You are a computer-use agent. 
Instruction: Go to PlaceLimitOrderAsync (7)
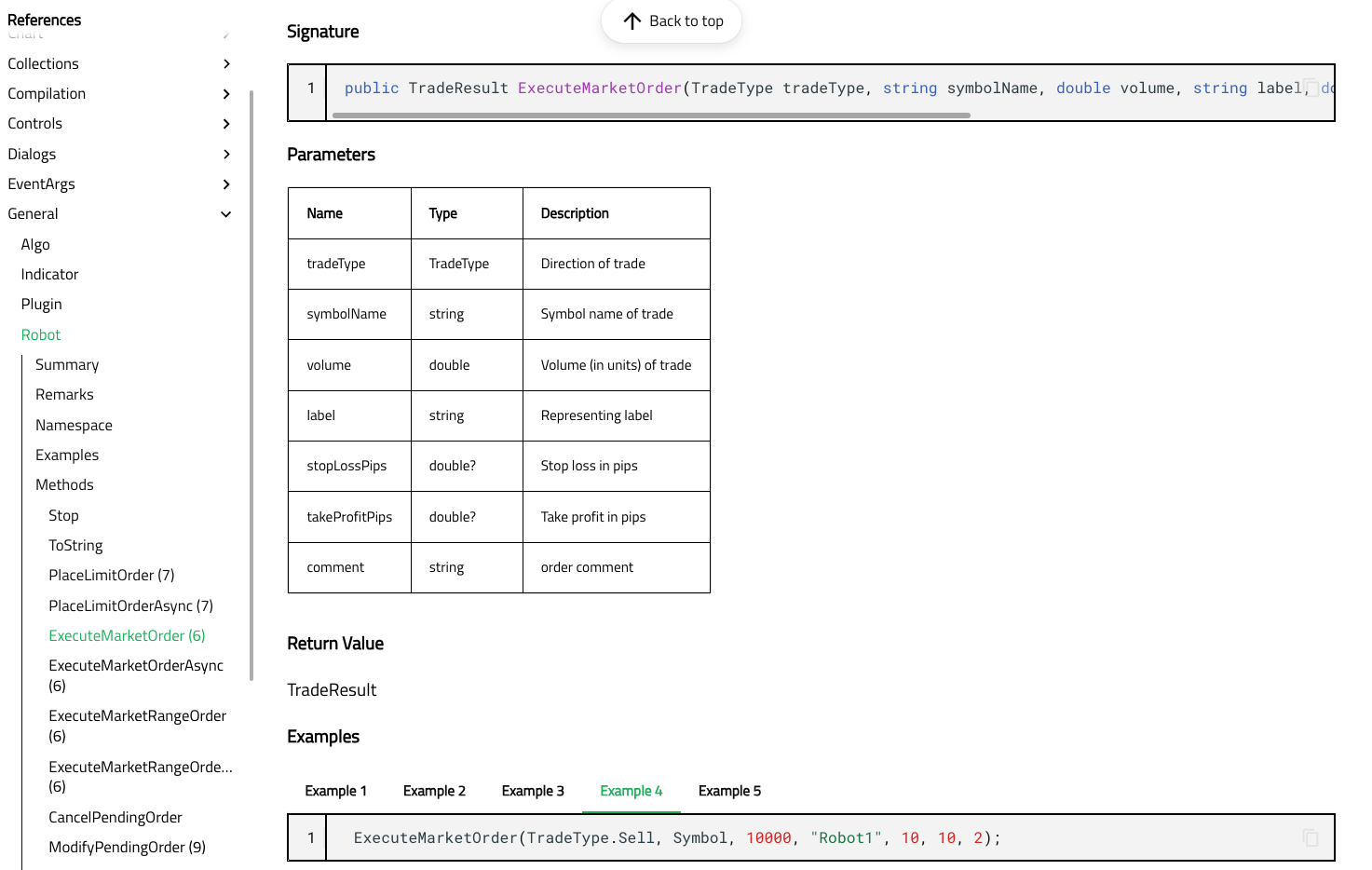(x=130, y=605)
